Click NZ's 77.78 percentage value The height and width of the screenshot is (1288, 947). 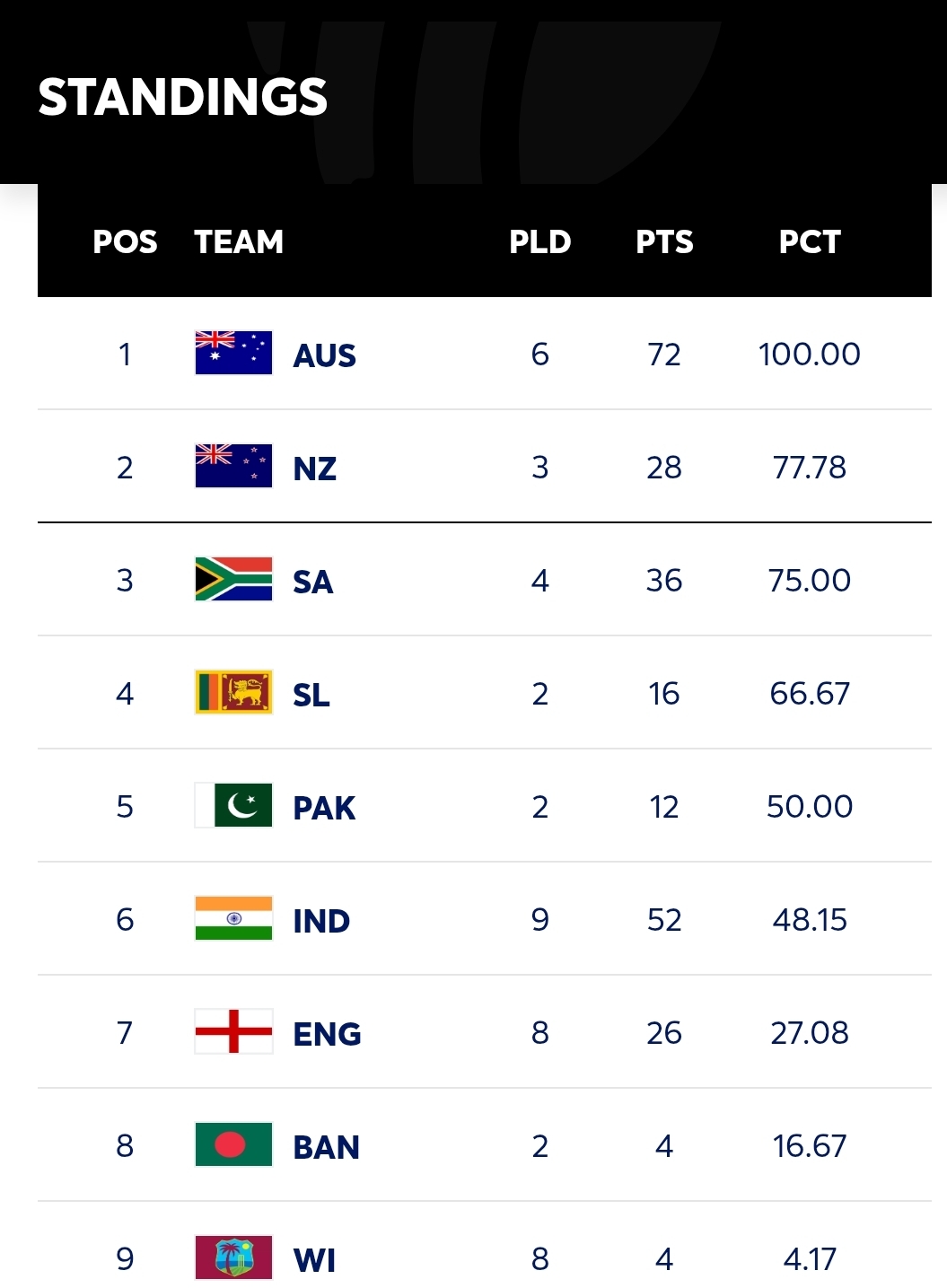(809, 467)
